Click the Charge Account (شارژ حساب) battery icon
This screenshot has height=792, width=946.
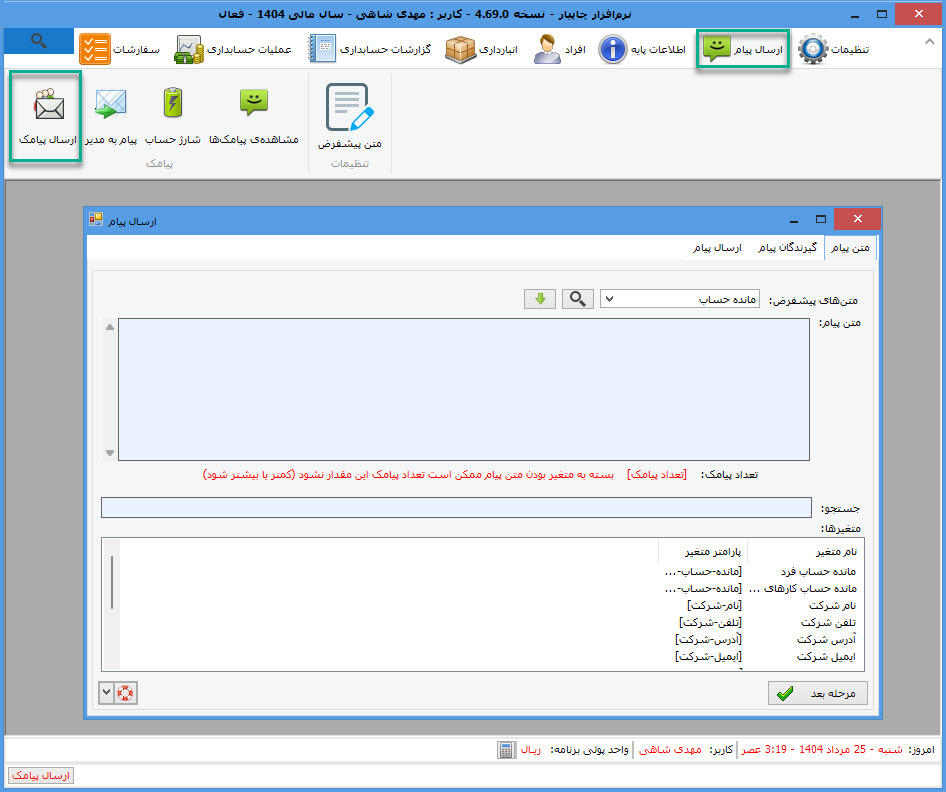coord(173,116)
